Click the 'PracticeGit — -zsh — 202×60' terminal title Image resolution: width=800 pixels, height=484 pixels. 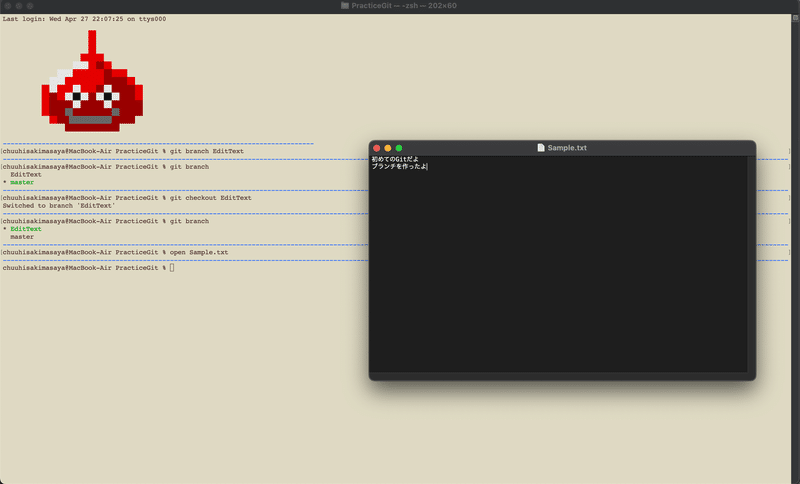click(404, 6)
